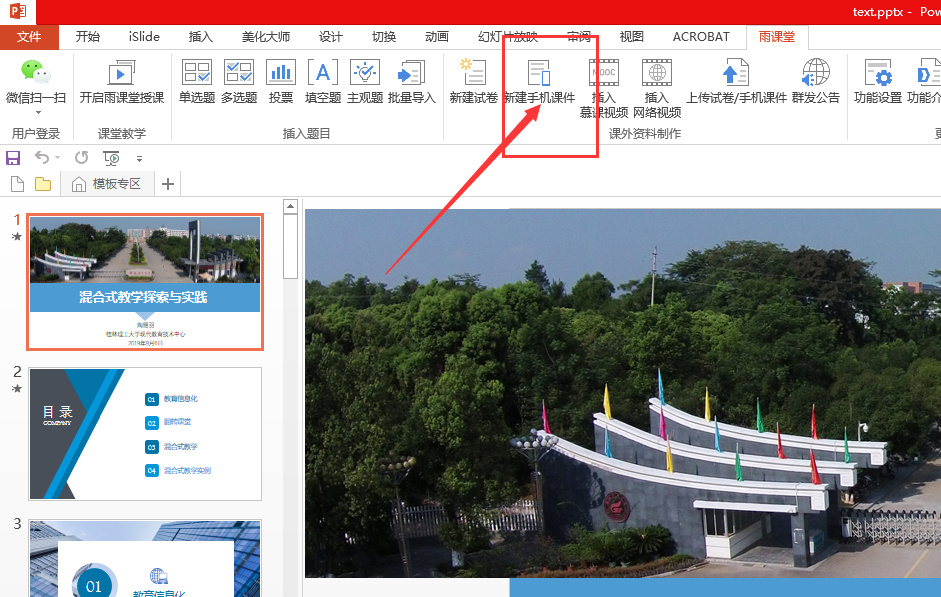Switch to the 插入 (Insert) tab
This screenshot has width=941, height=597.
200,37
